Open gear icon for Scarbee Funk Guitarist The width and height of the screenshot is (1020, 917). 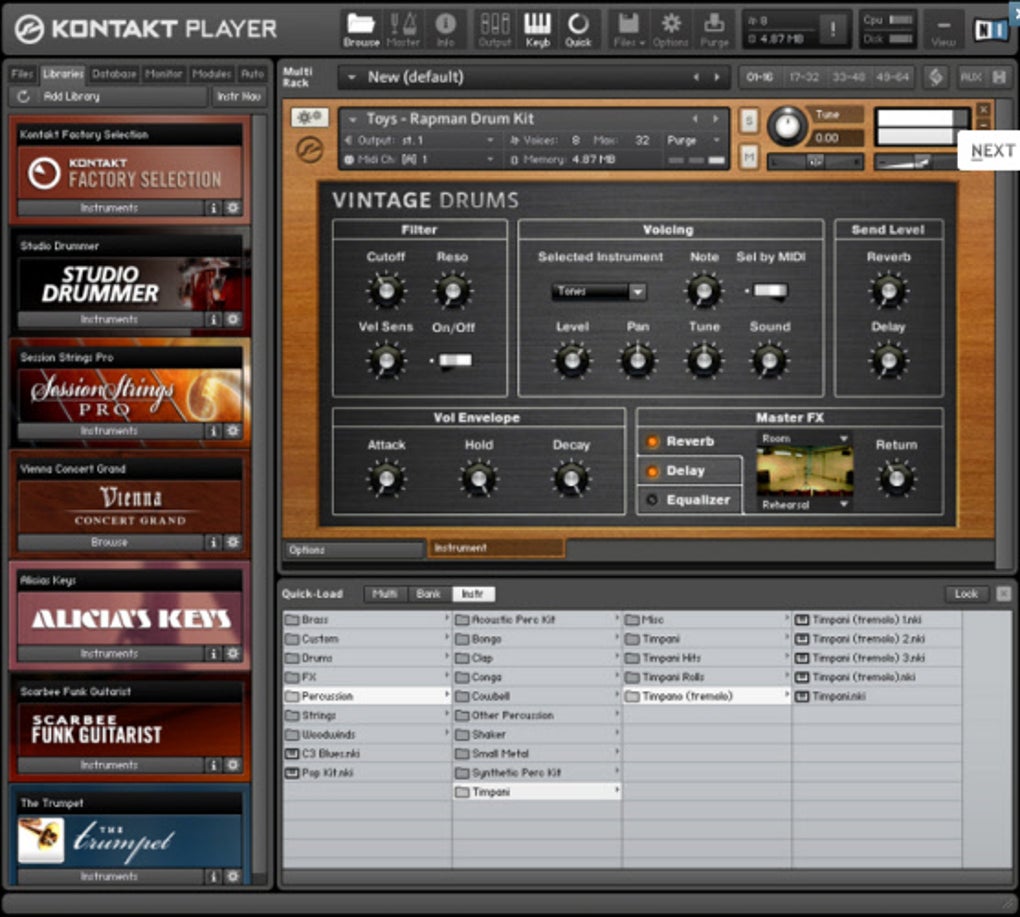(x=232, y=765)
